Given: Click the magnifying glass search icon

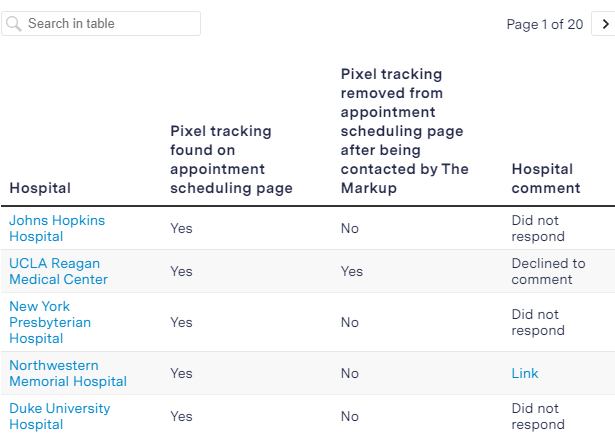Looking at the screenshot, I should click(x=14, y=24).
